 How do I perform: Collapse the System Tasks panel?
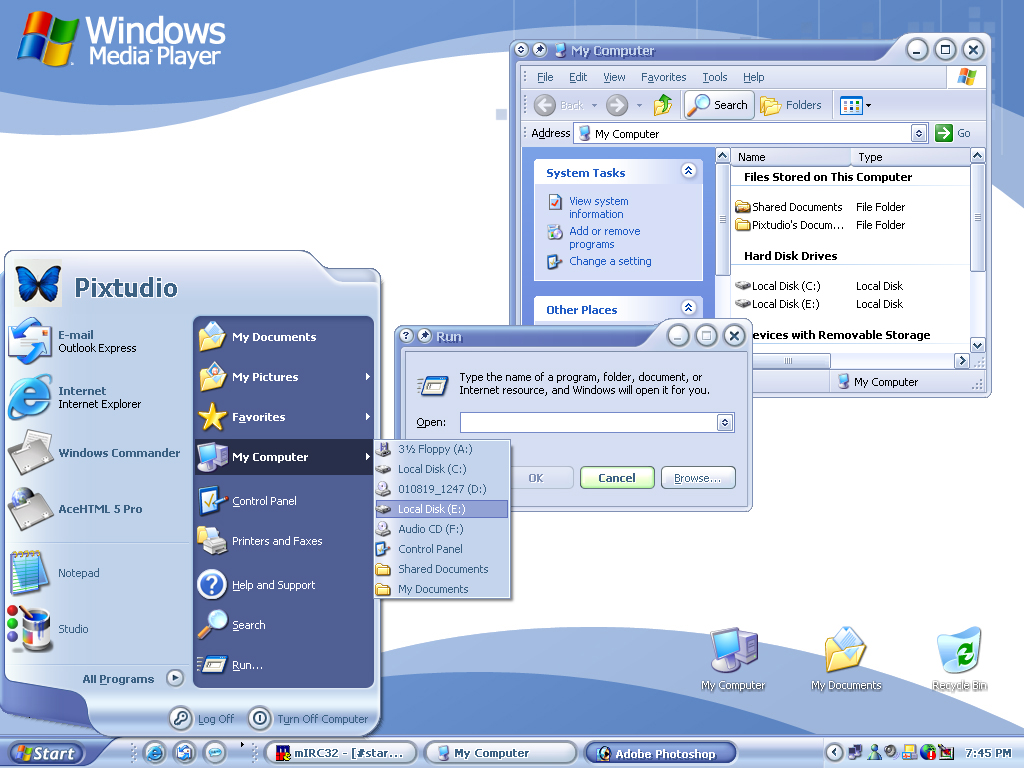tap(688, 172)
